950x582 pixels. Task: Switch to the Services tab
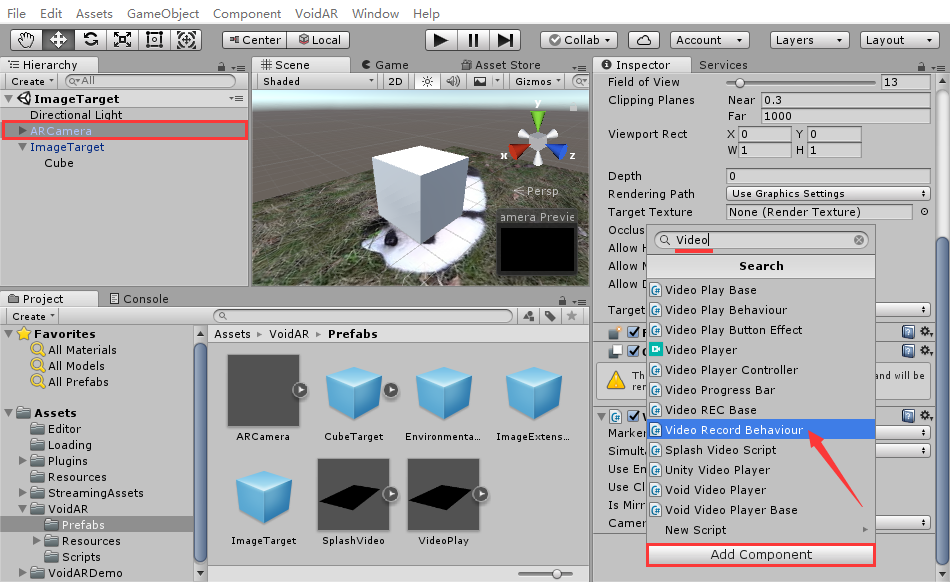[x=723, y=65]
